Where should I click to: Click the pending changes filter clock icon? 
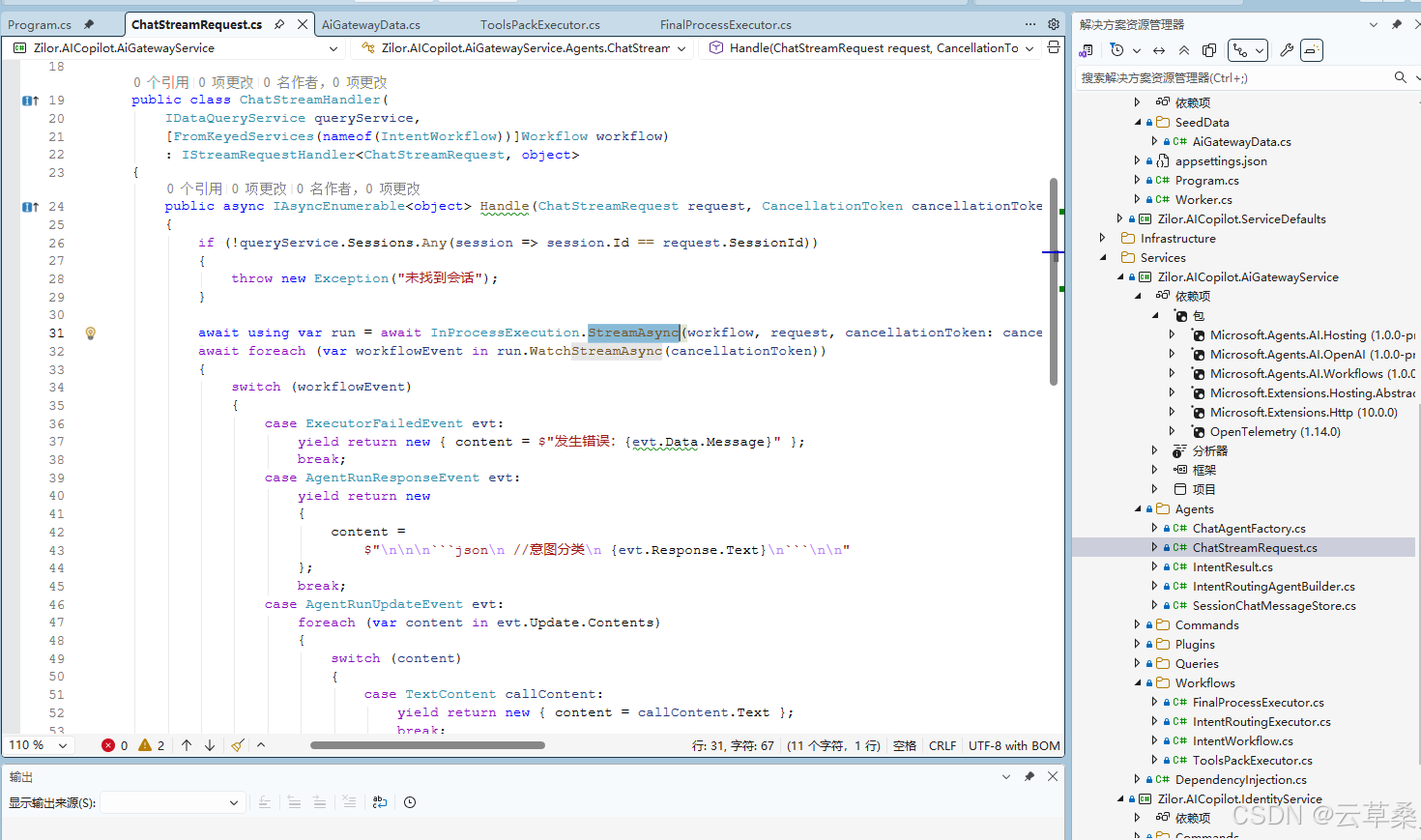click(1117, 50)
